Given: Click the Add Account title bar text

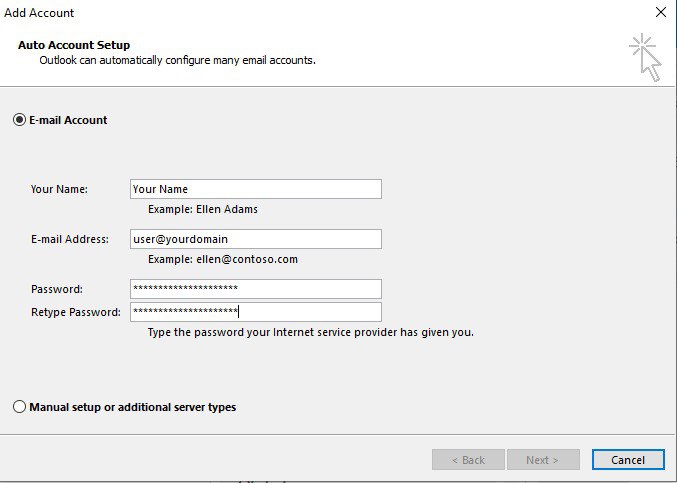Looking at the screenshot, I should click(39, 13).
